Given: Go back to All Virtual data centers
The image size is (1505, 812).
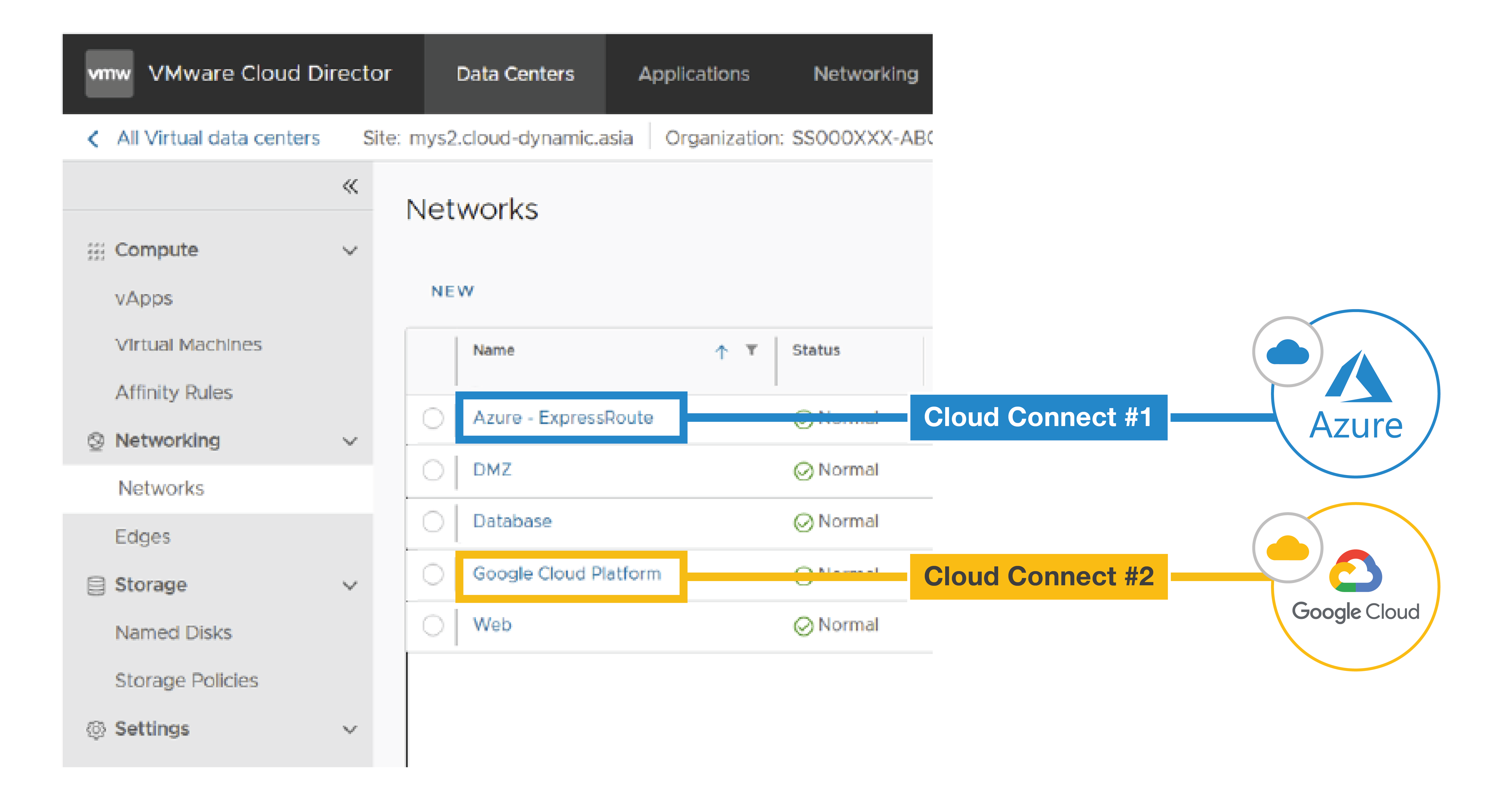Looking at the screenshot, I should coord(219,138).
